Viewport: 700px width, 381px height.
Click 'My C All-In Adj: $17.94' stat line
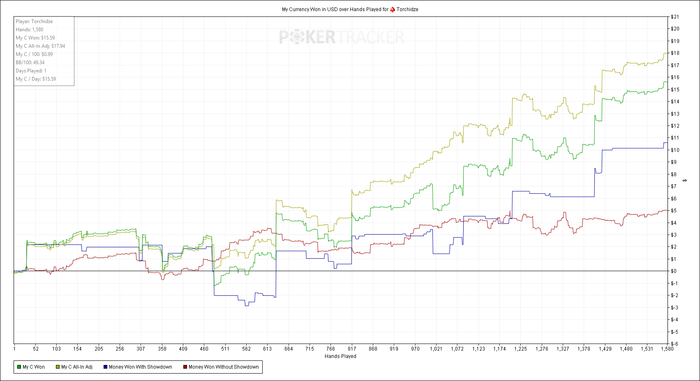click(40, 46)
